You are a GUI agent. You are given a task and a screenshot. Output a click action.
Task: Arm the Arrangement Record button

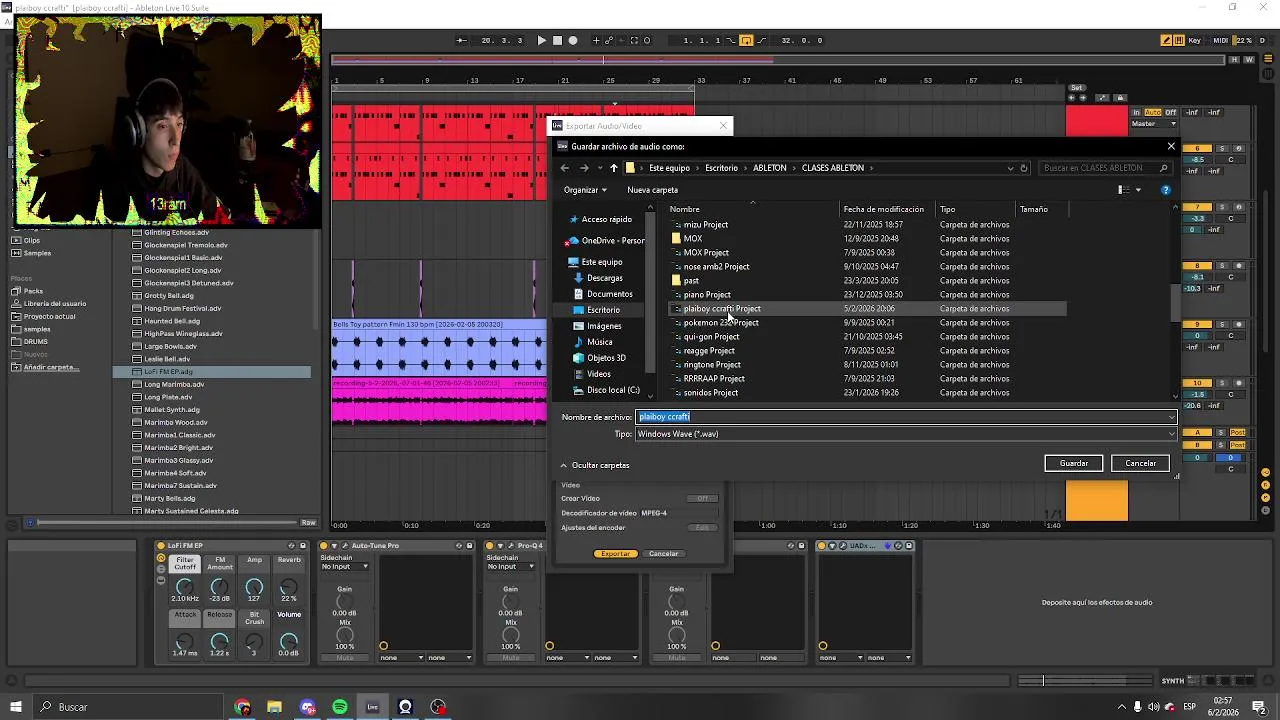[x=573, y=41]
